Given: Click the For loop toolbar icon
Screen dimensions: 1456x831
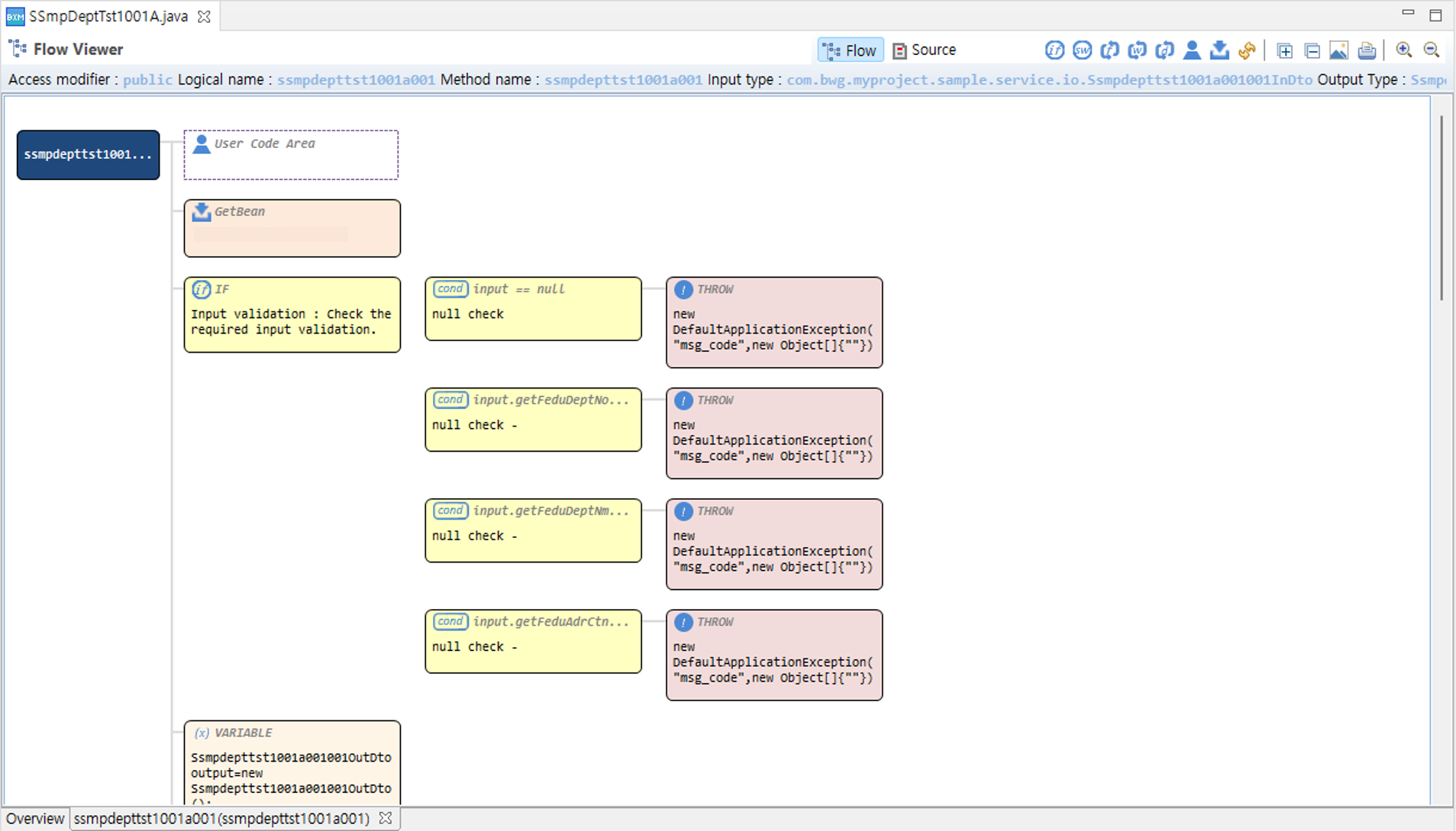Looking at the screenshot, I should [1109, 50].
